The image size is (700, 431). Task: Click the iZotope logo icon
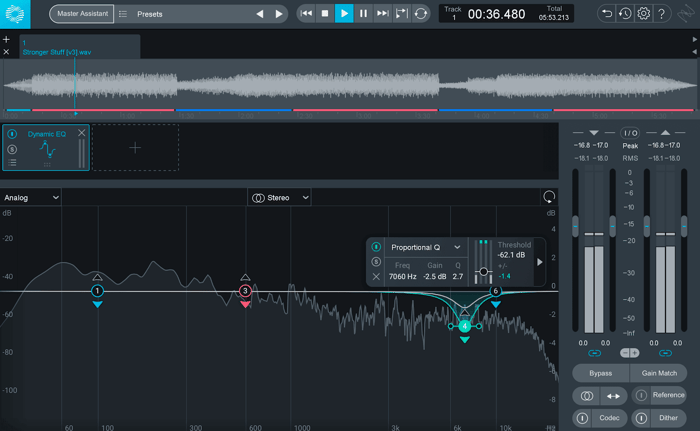pos(686,14)
